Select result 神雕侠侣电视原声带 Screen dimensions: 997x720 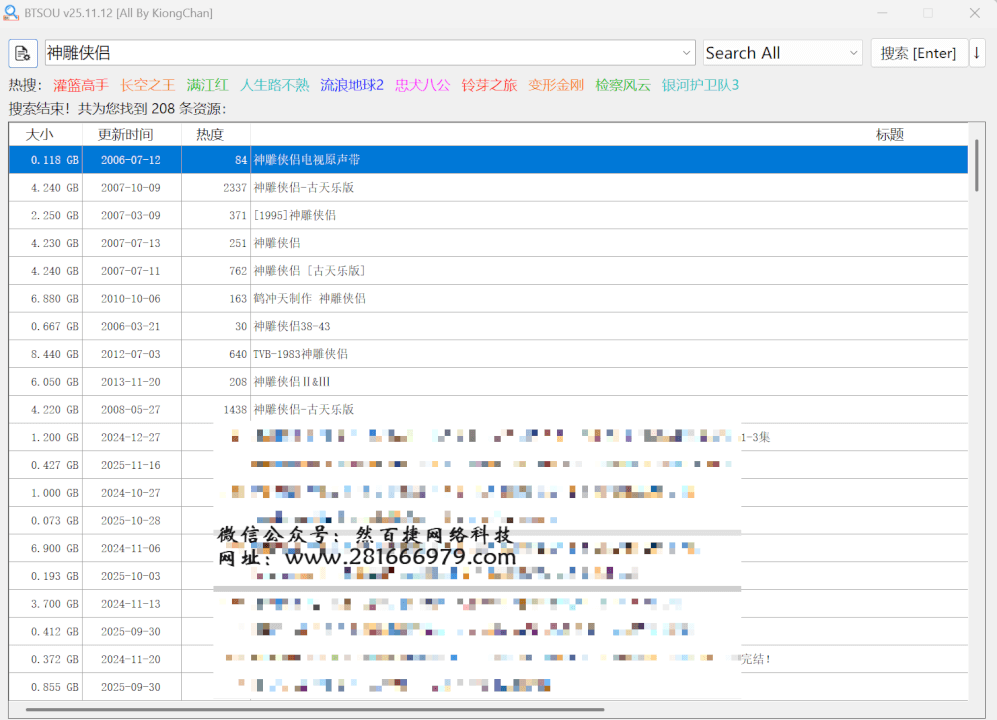pyautogui.click(x=307, y=160)
